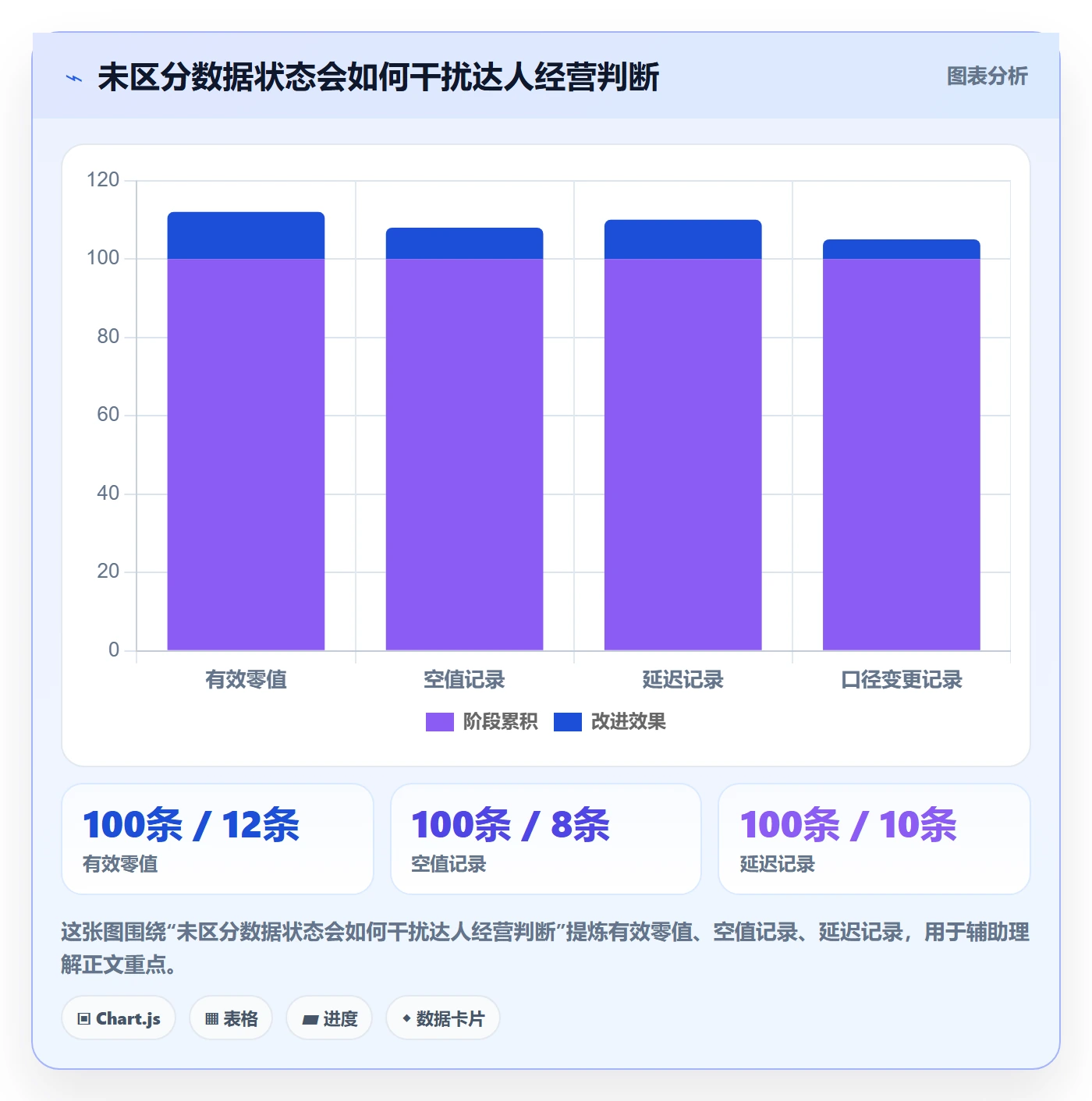Screen dimensions: 1092x1101
Task: Click the 进度 chip bar icon
Action: click(x=310, y=1019)
